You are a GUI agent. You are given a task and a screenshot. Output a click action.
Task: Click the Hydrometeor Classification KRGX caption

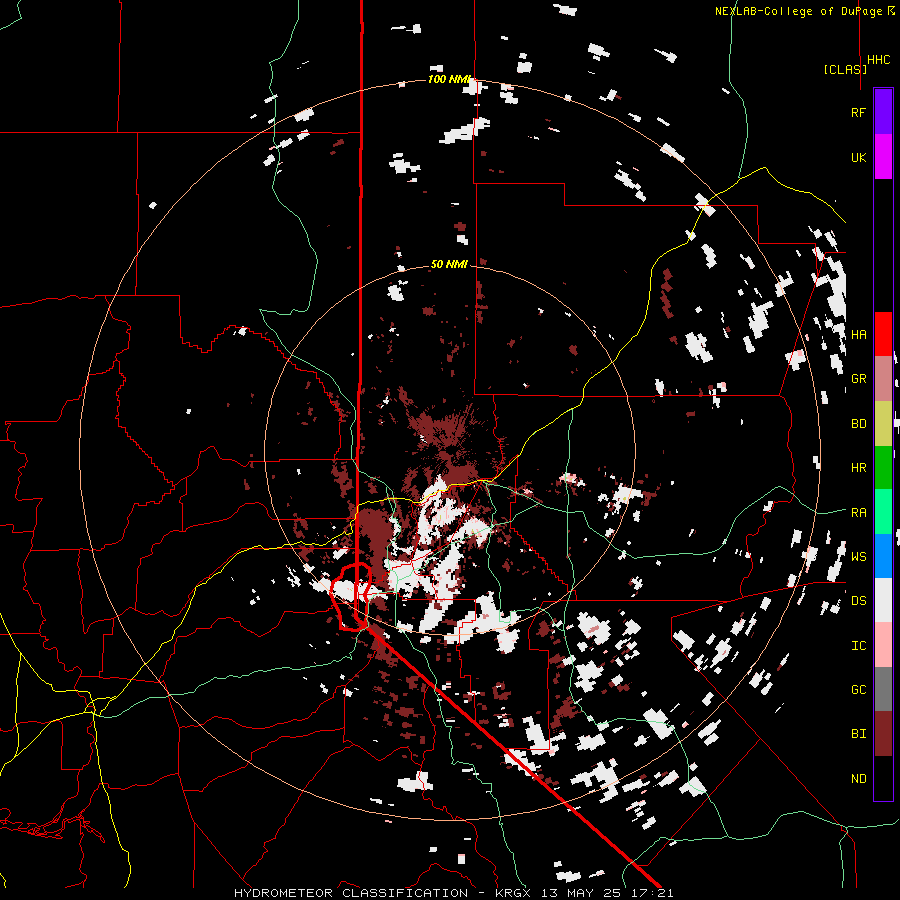pos(453,893)
